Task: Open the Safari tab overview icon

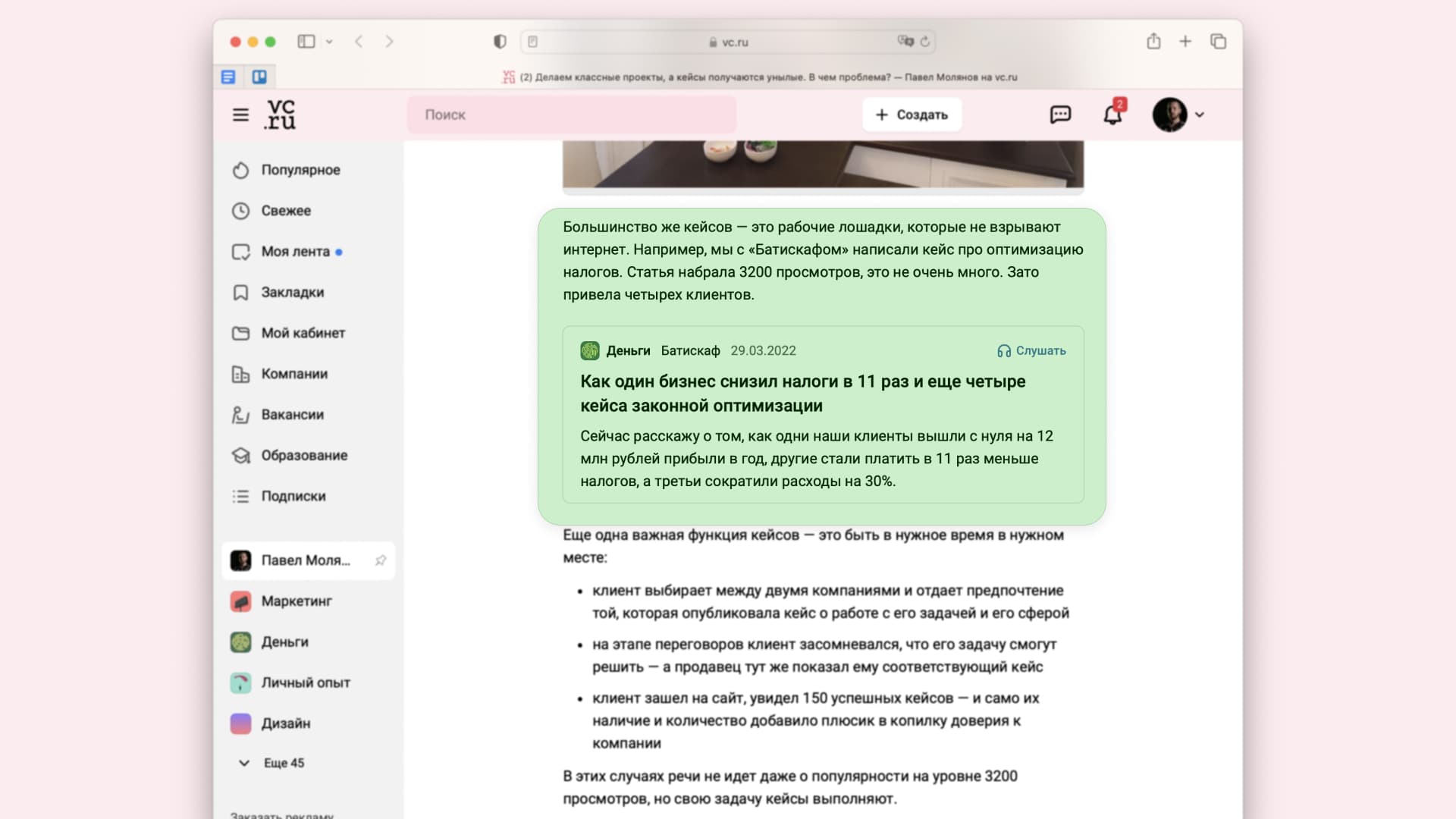Action: 1218,42
